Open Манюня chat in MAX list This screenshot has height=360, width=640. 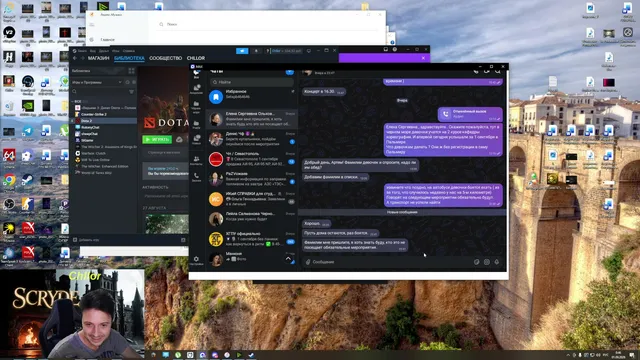pos(251,258)
